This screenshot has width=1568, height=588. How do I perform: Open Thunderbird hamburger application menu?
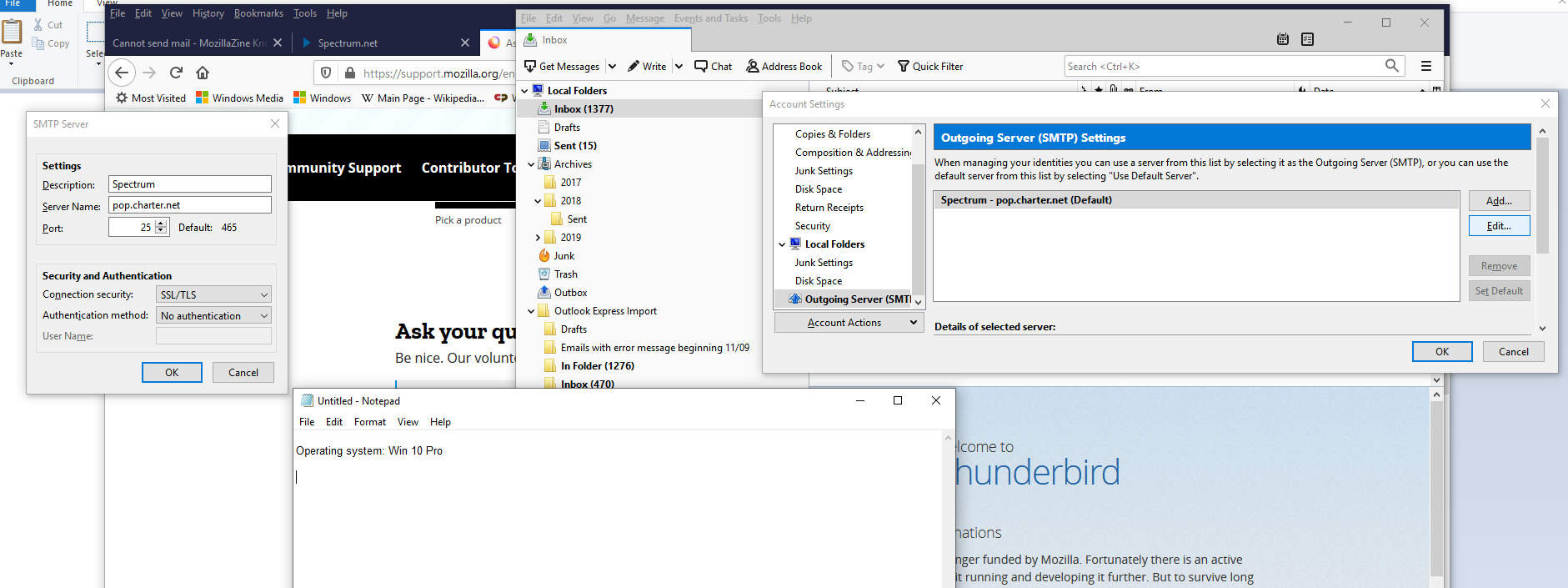[x=1426, y=66]
